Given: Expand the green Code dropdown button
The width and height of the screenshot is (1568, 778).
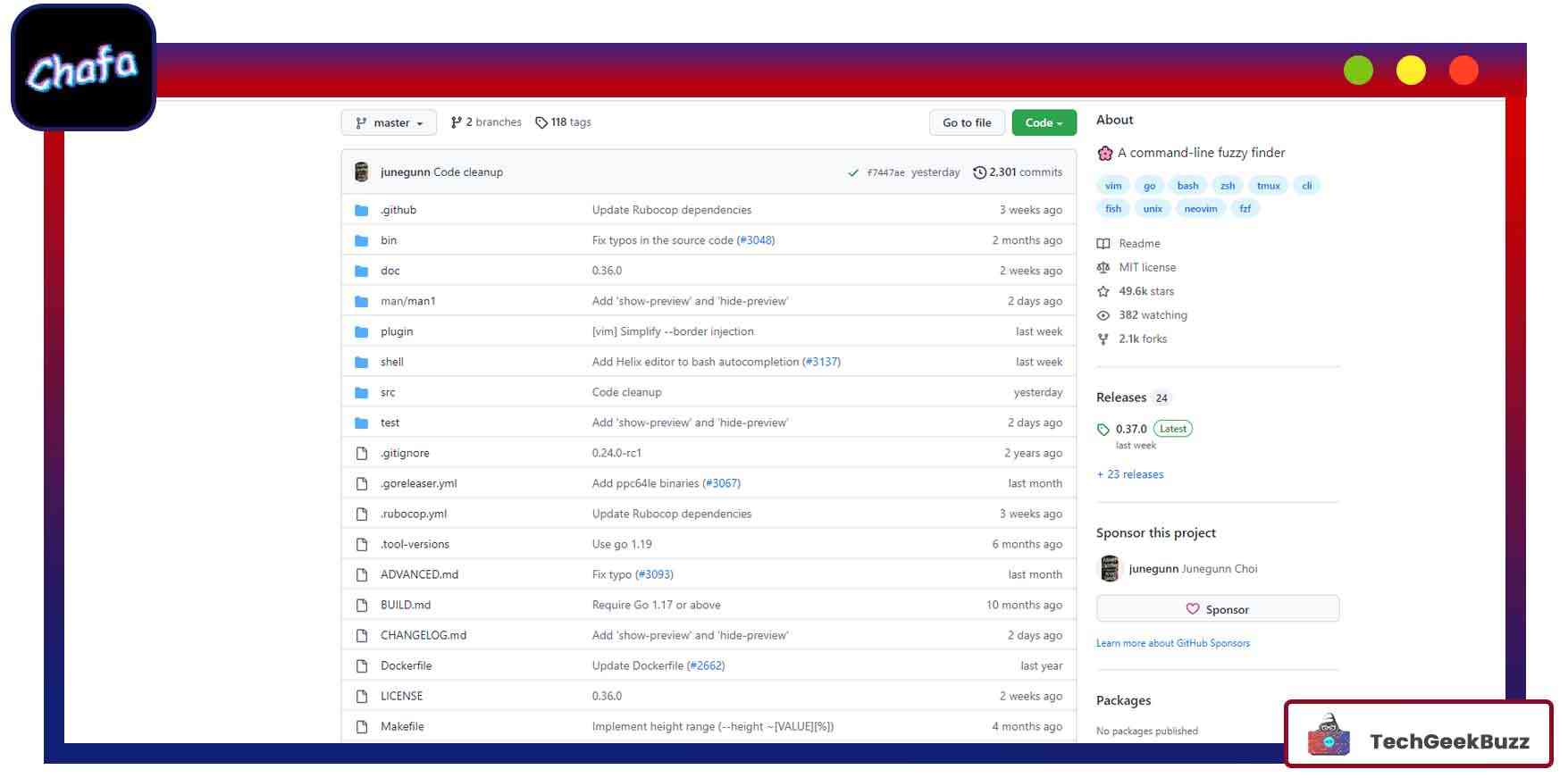Looking at the screenshot, I should click(x=1044, y=123).
